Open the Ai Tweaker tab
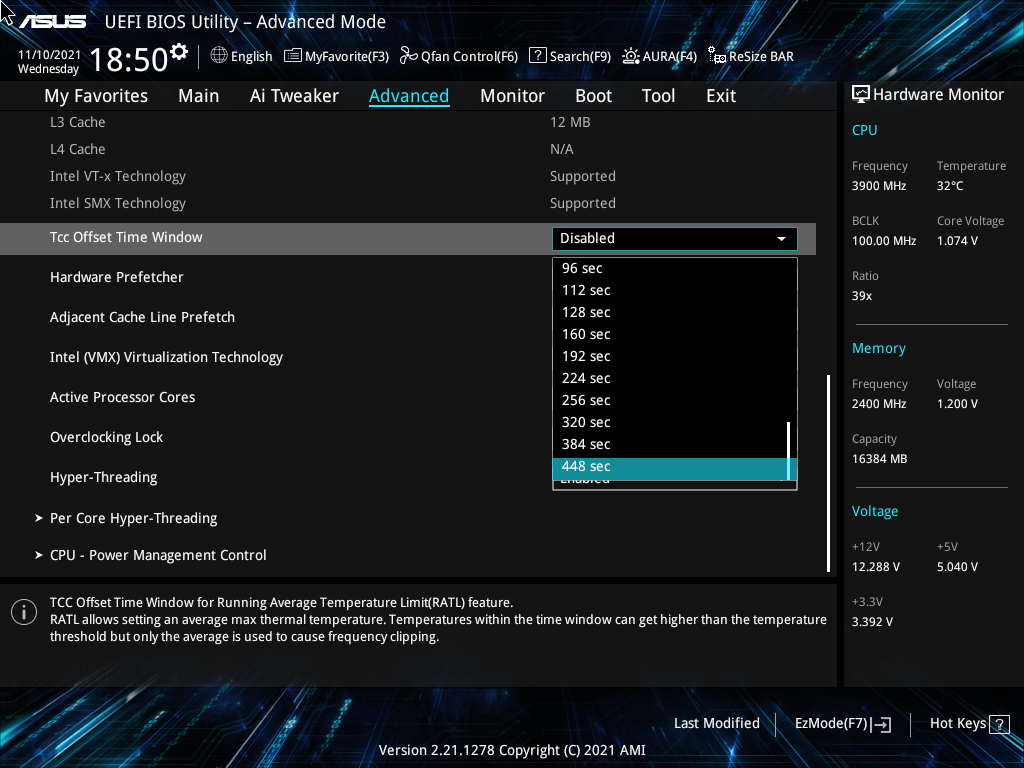Image resolution: width=1024 pixels, height=768 pixels. (294, 96)
